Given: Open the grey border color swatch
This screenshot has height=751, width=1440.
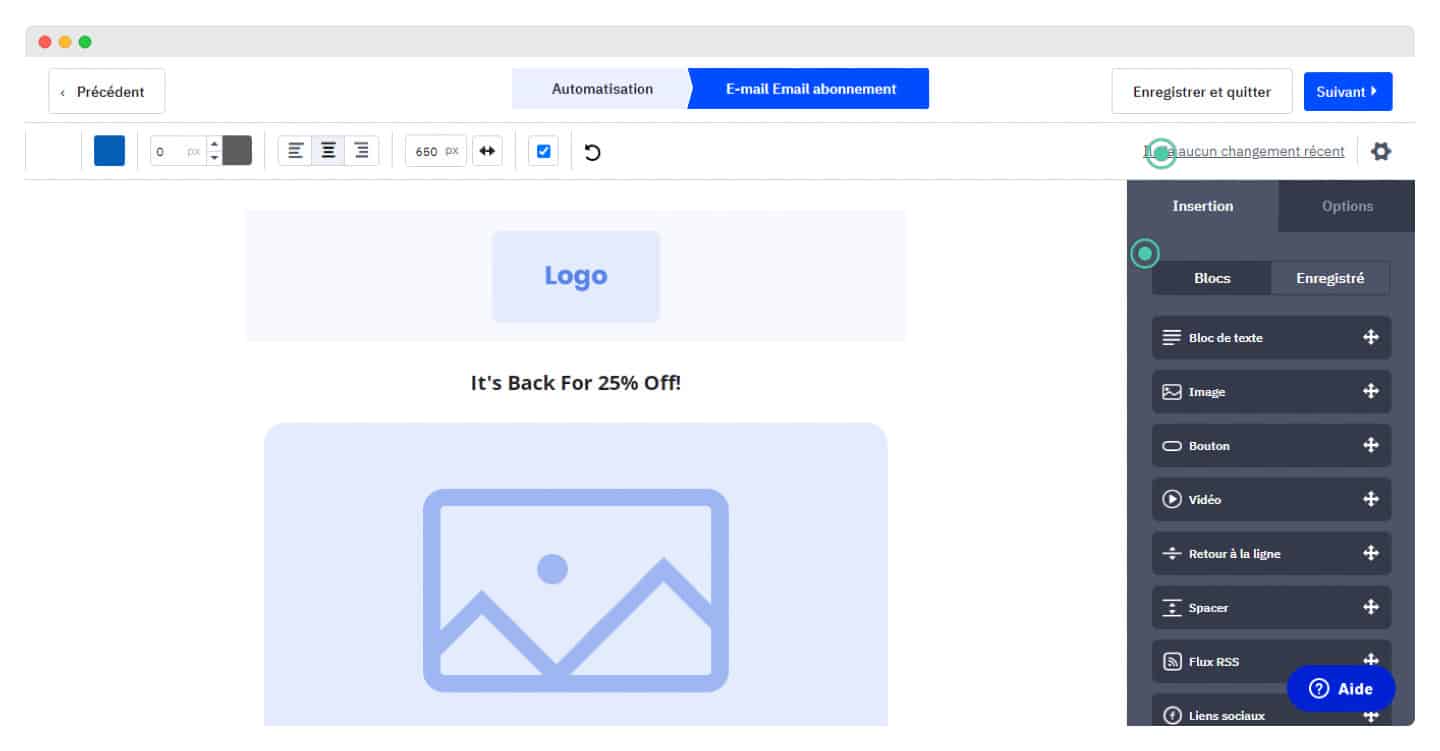Looking at the screenshot, I should (x=237, y=151).
